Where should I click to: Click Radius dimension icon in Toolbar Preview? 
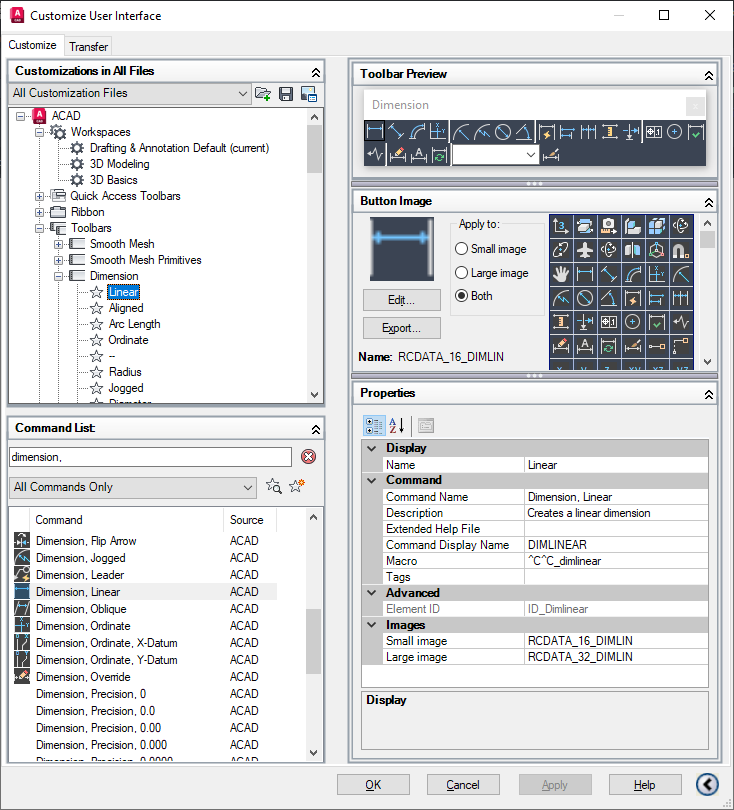click(x=461, y=132)
